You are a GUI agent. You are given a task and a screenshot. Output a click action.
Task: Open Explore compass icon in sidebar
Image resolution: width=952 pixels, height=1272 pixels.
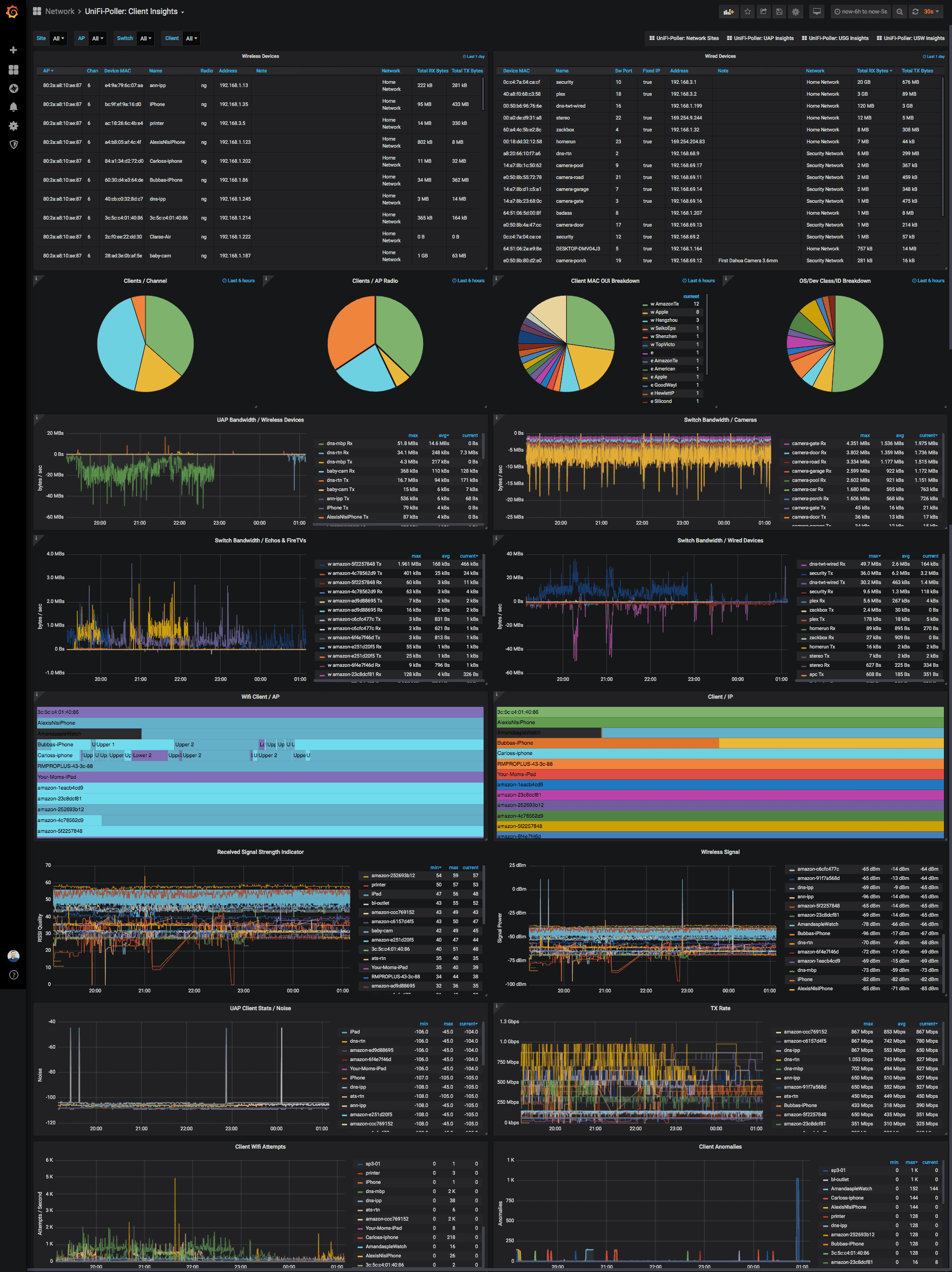point(13,88)
